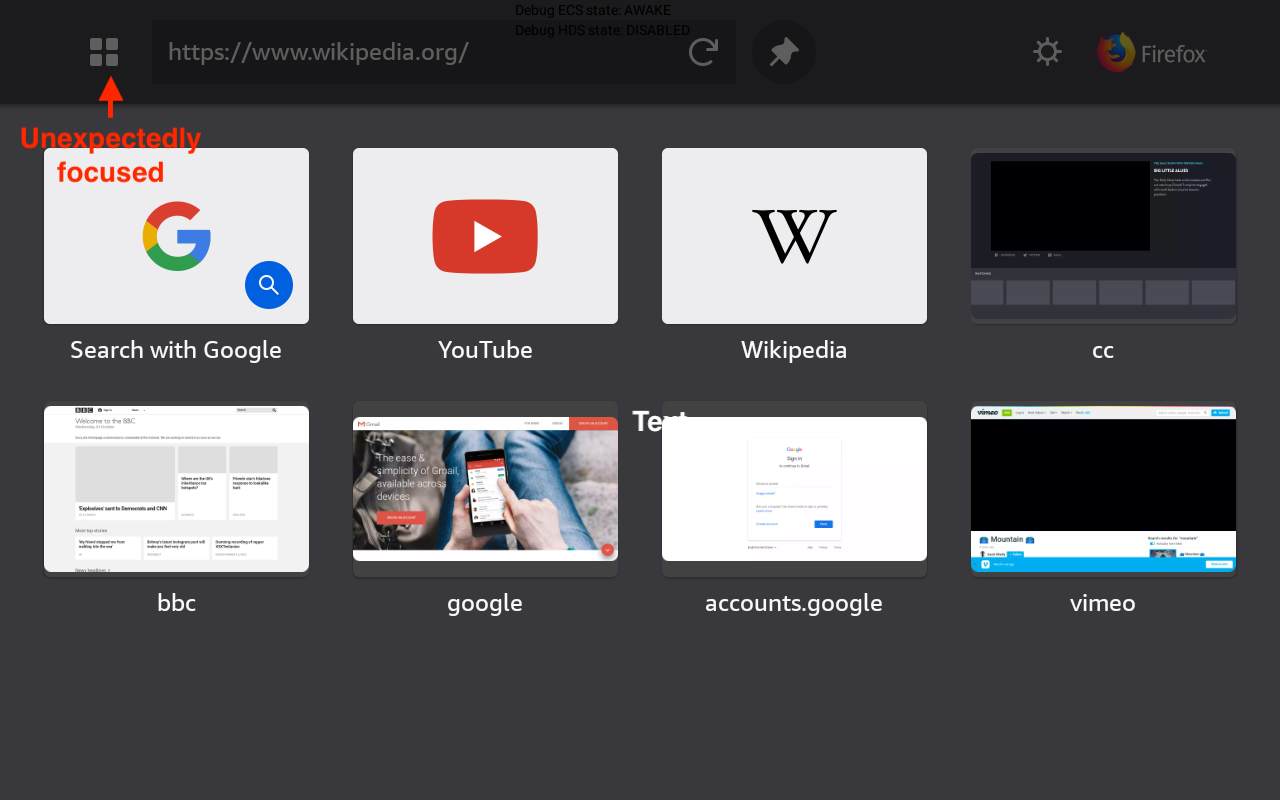Click the vimeo label text
Viewport: 1280px width, 800px height.
pos(1103,602)
